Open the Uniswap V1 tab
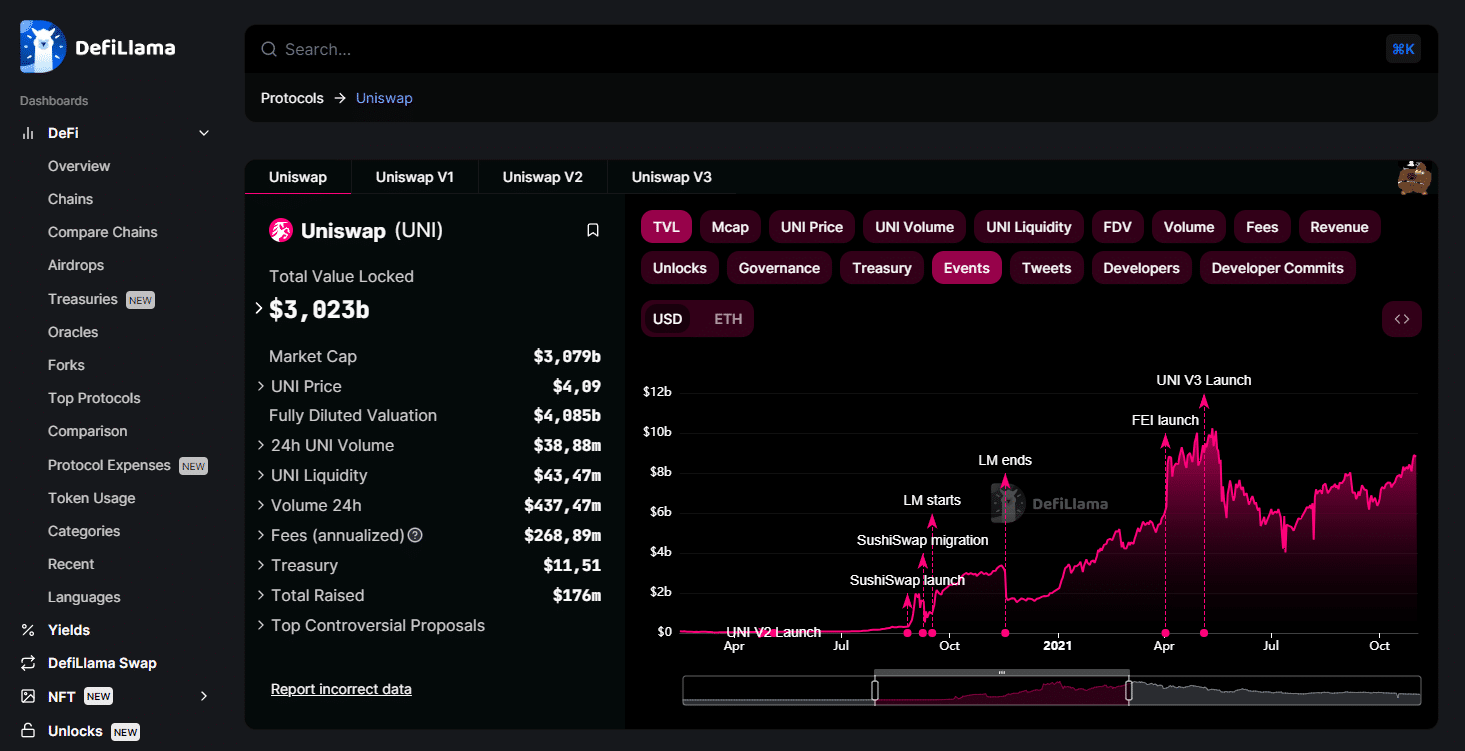 point(414,176)
